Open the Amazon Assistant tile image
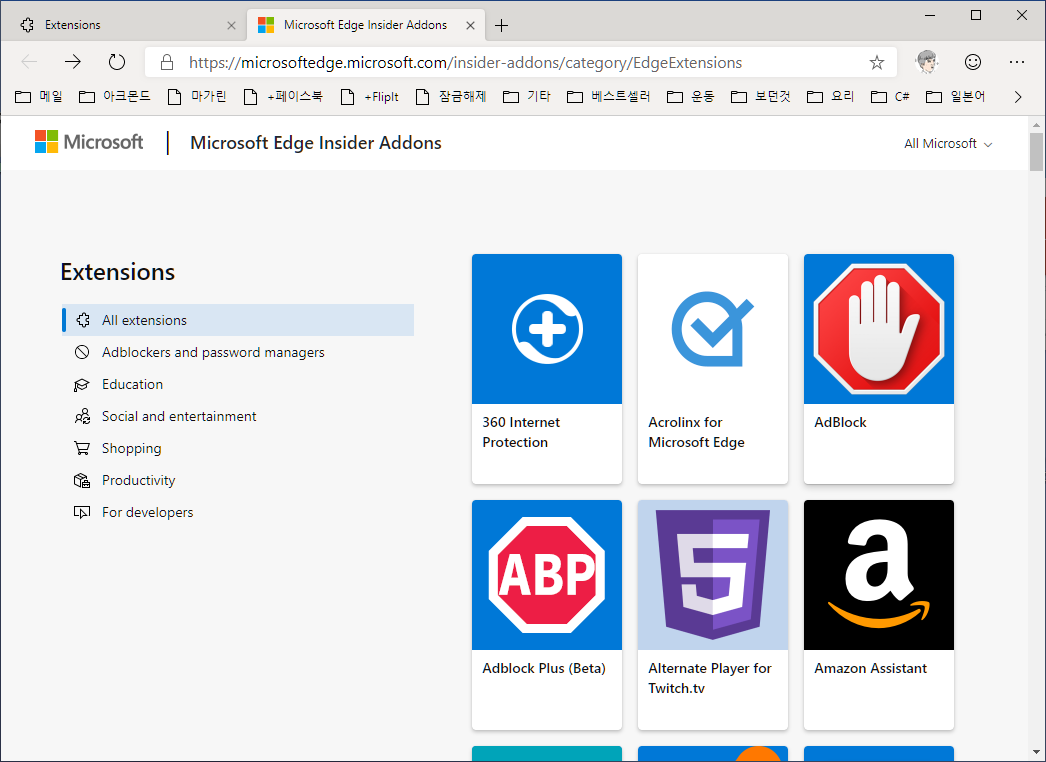The image size is (1046, 762). click(x=879, y=575)
